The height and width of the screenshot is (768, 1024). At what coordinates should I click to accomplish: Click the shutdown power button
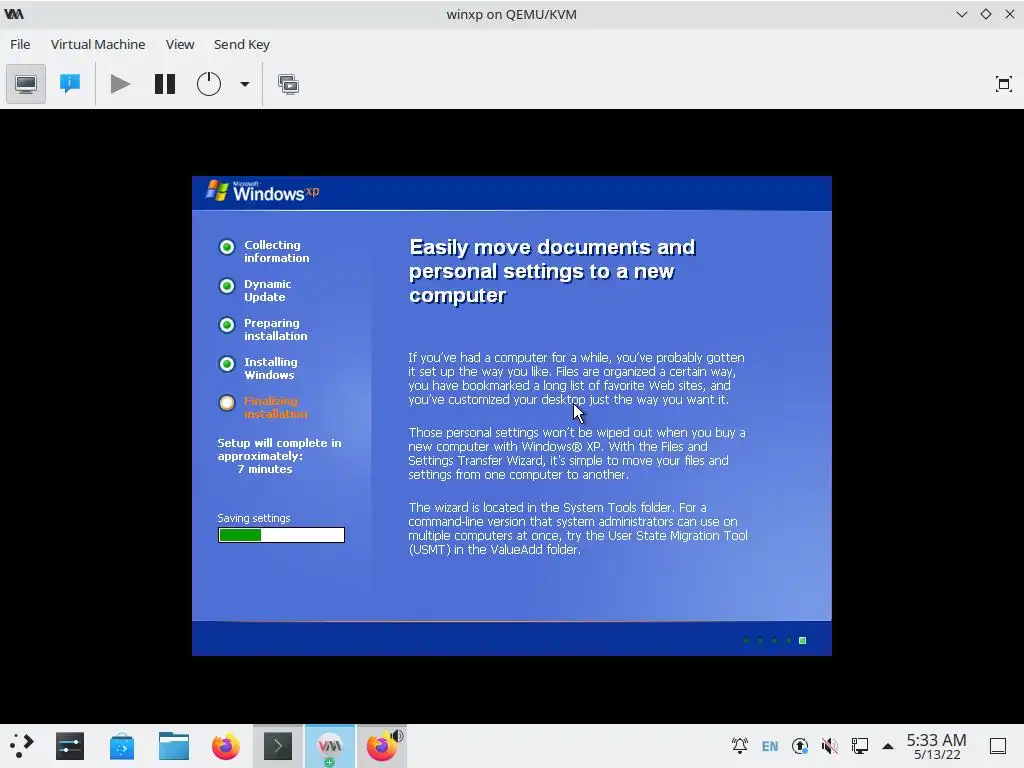pos(209,84)
